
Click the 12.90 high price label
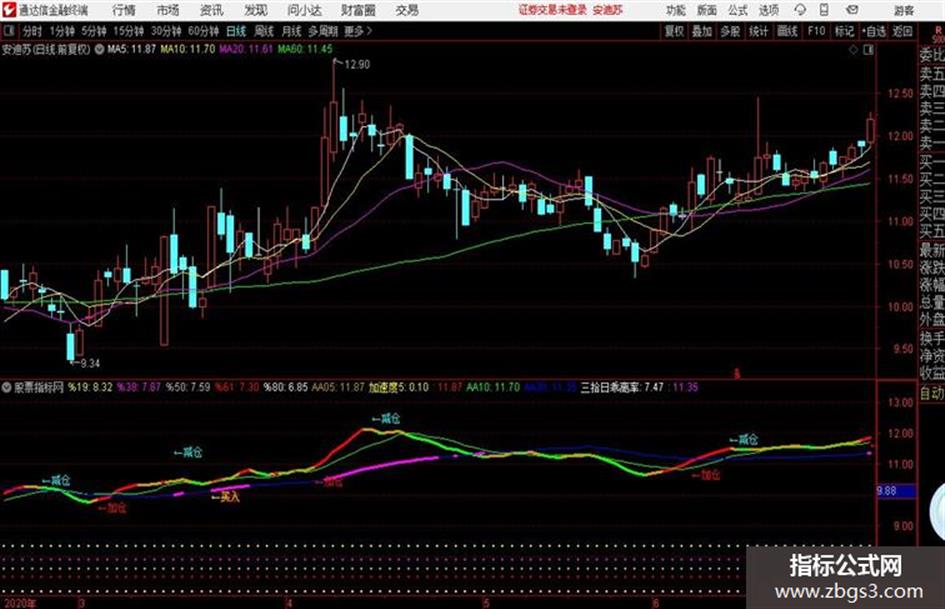[x=357, y=65]
